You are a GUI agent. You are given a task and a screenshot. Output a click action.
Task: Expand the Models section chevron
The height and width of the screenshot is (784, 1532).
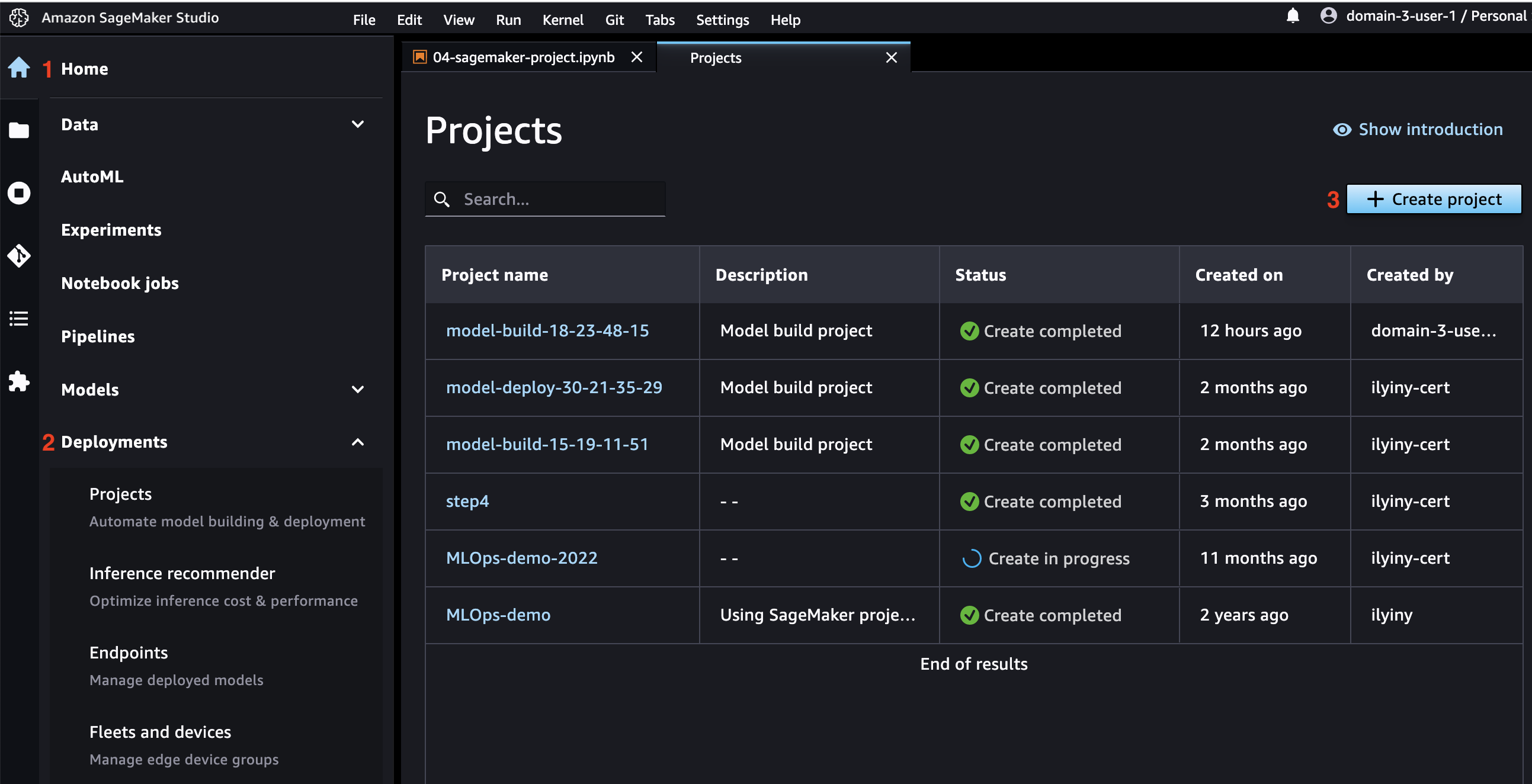point(357,389)
